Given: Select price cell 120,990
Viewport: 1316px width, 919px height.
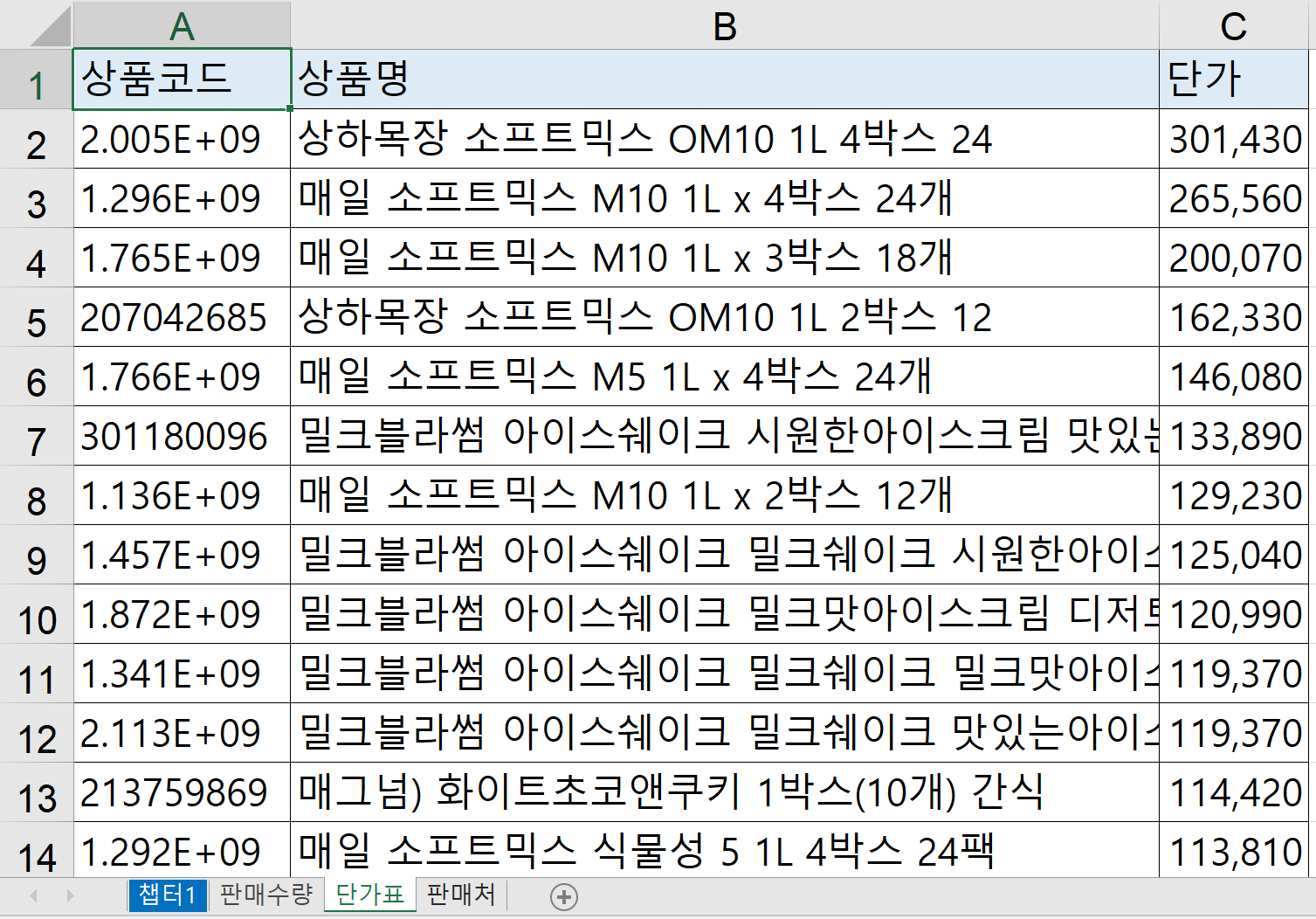Looking at the screenshot, I should (1233, 614).
